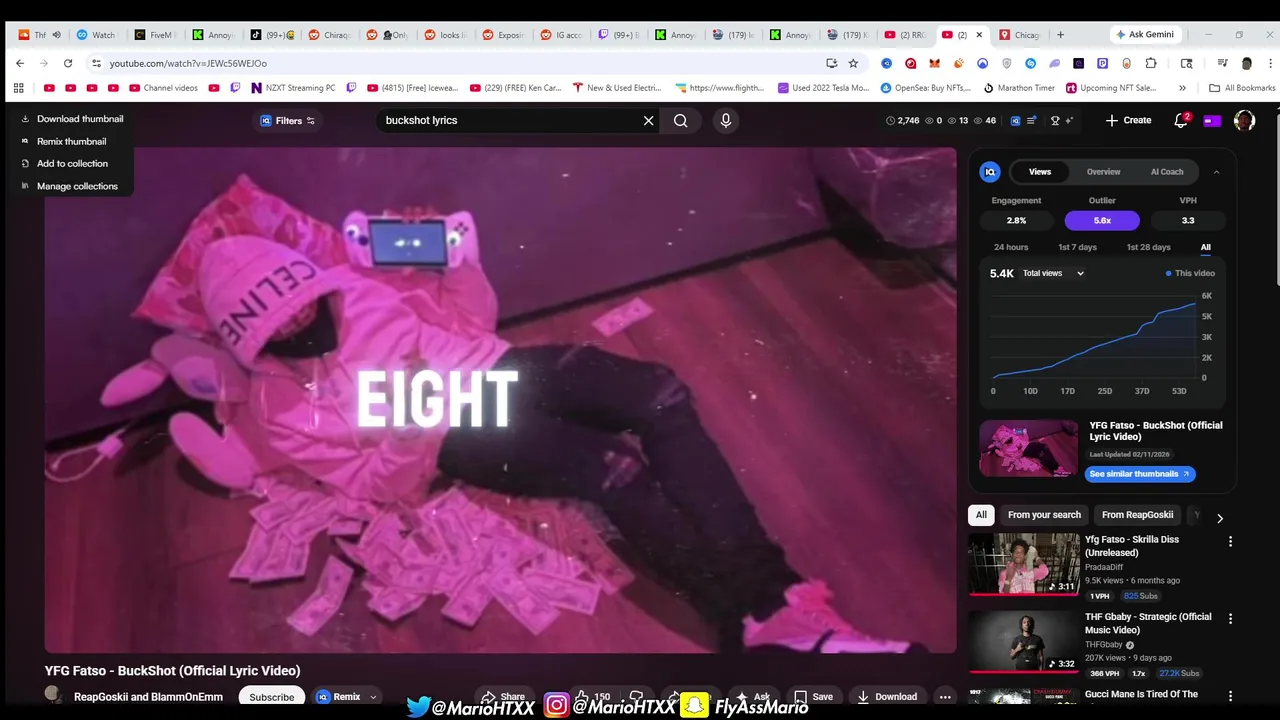Select the 1st 28 days range
The image size is (1280, 720).
point(1148,247)
